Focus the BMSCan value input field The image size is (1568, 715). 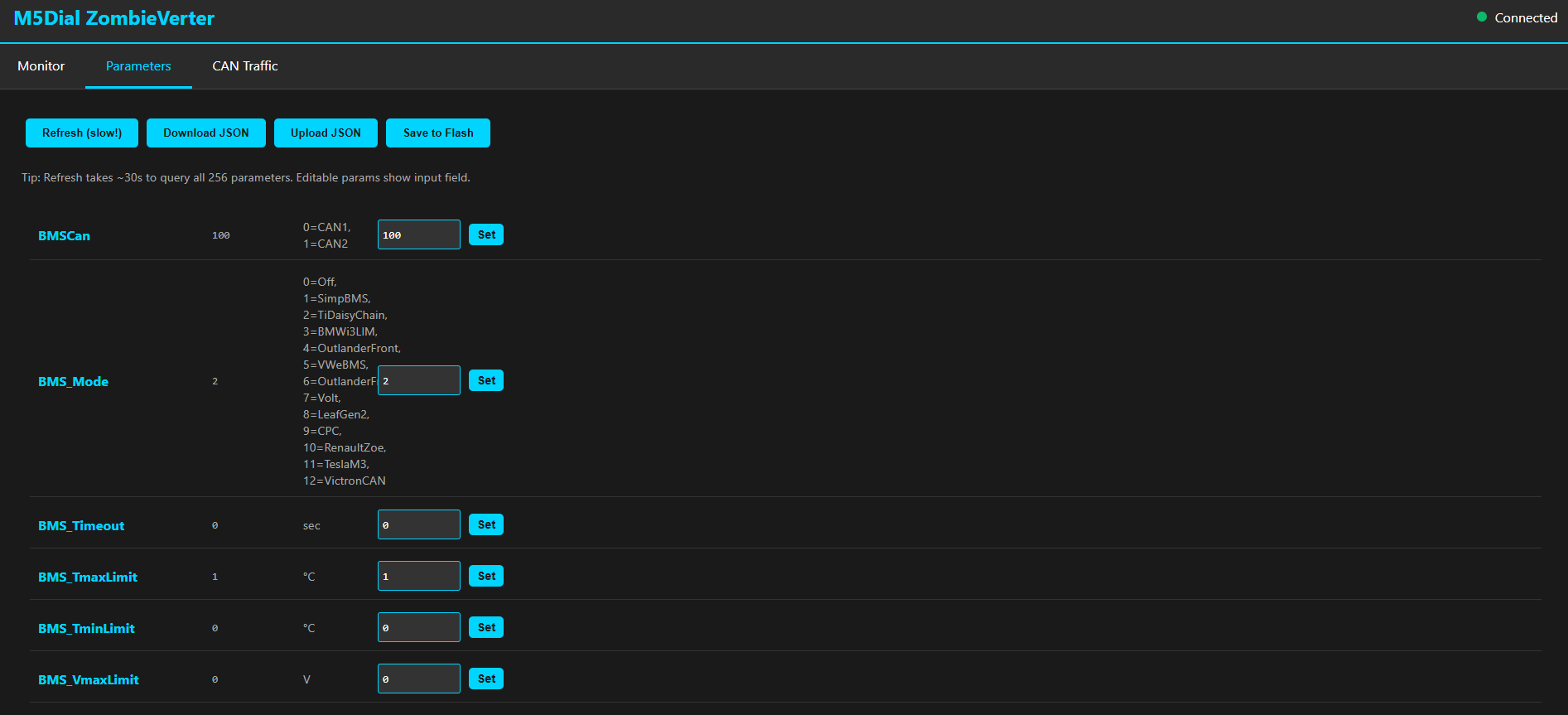pos(419,234)
